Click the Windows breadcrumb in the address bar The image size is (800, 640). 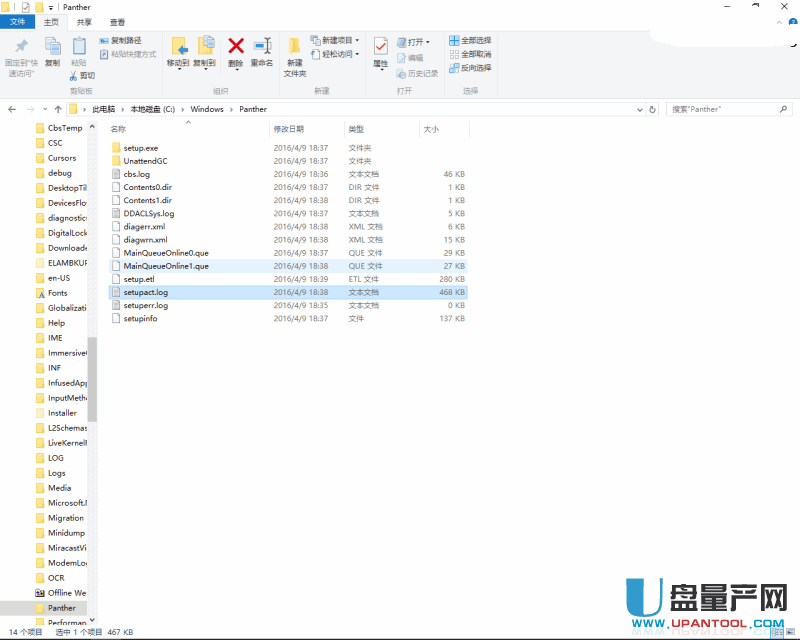click(x=211, y=109)
